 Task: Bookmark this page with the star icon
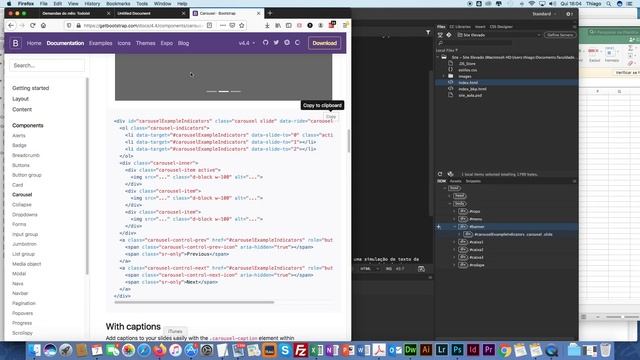point(242,25)
